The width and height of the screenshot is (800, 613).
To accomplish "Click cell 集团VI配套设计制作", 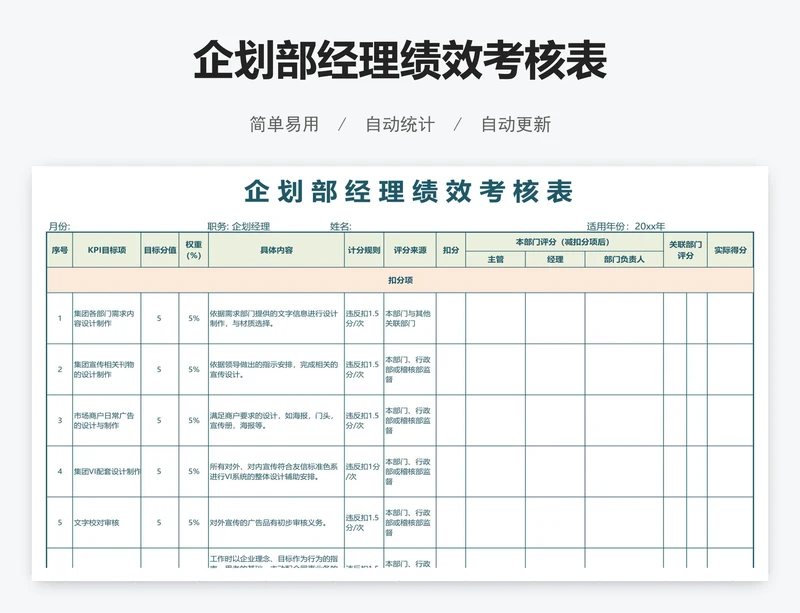I will [107, 472].
